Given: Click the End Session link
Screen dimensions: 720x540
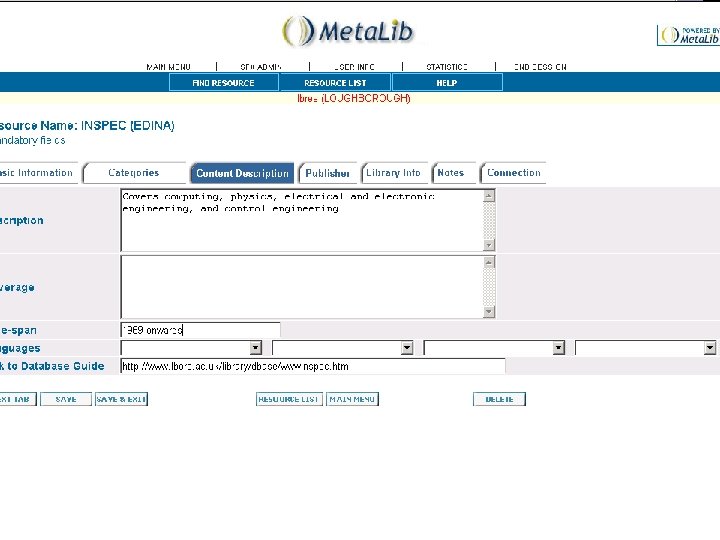Looking at the screenshot, I should coord(540,67).
